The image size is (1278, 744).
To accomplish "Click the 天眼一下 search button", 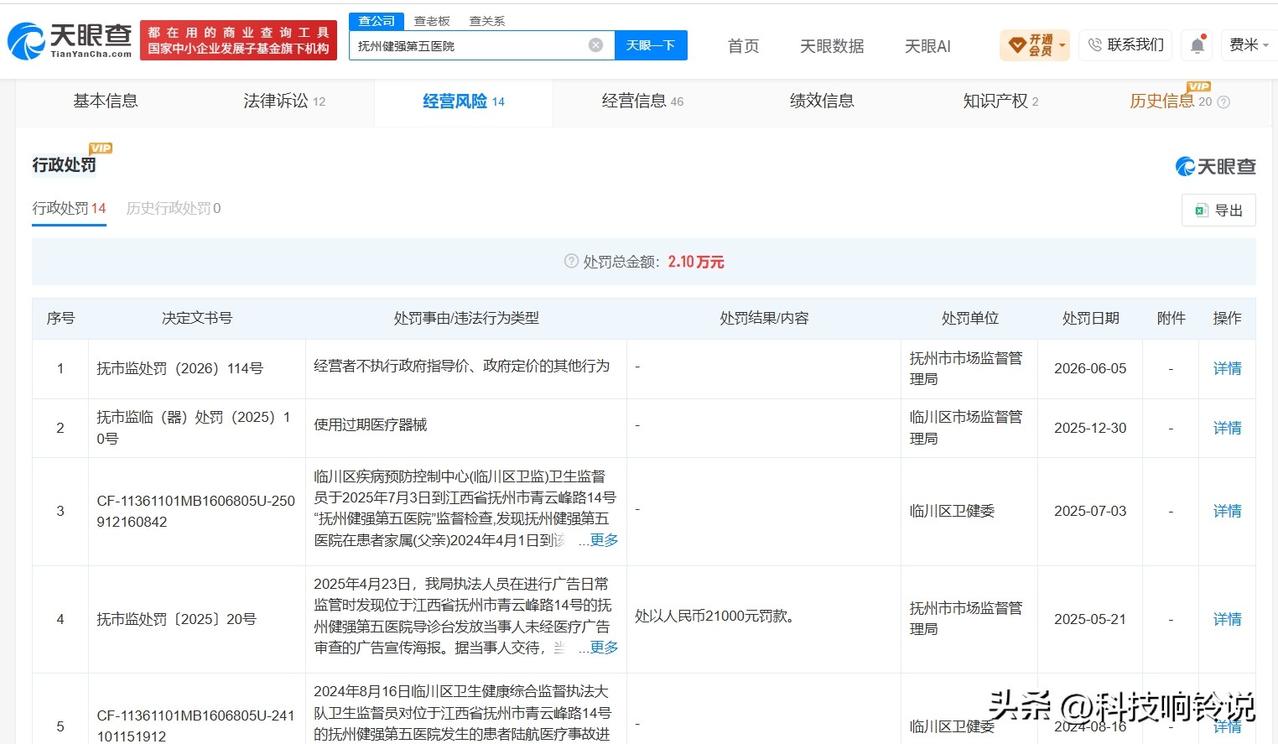I will point(651,45).
